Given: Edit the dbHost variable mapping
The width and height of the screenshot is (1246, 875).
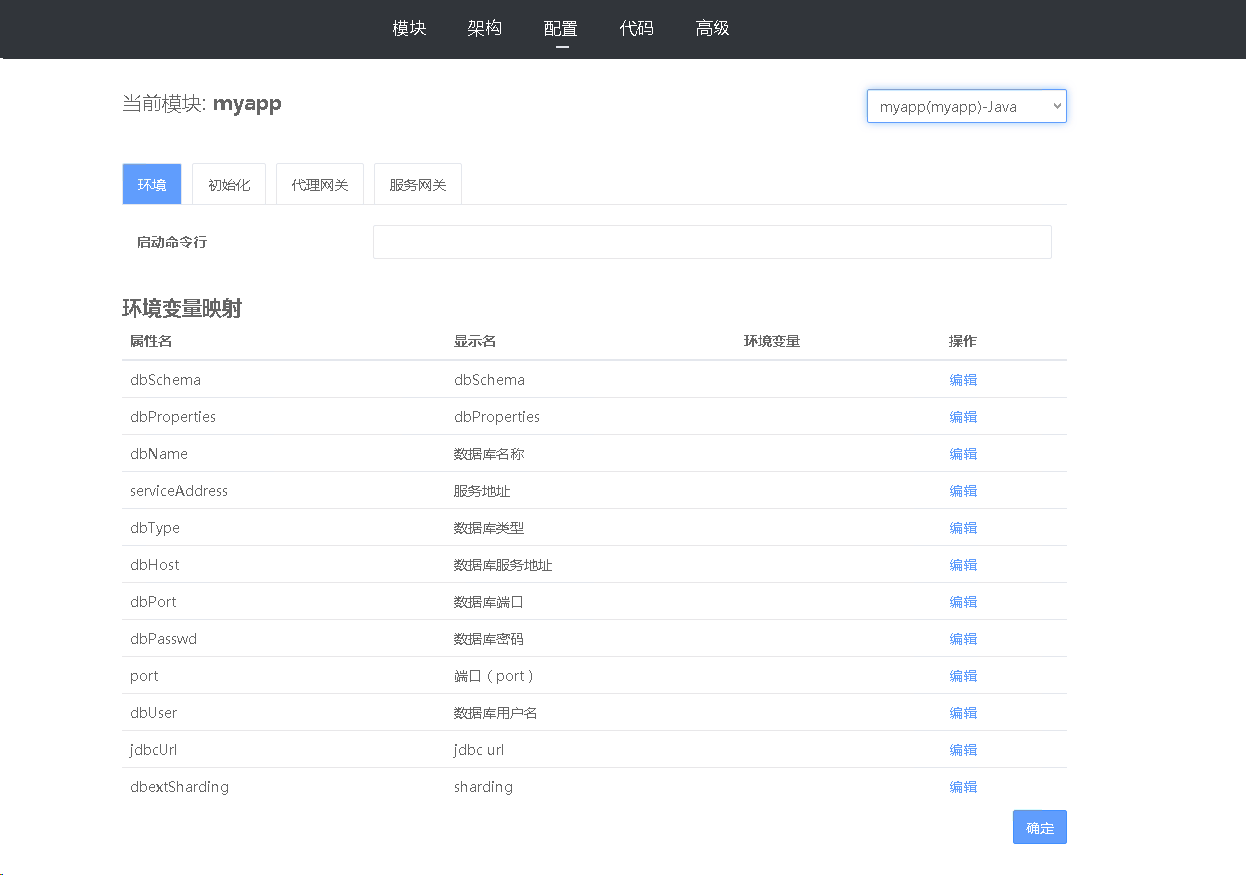Looking at the screenshot, I should (963, 565).
